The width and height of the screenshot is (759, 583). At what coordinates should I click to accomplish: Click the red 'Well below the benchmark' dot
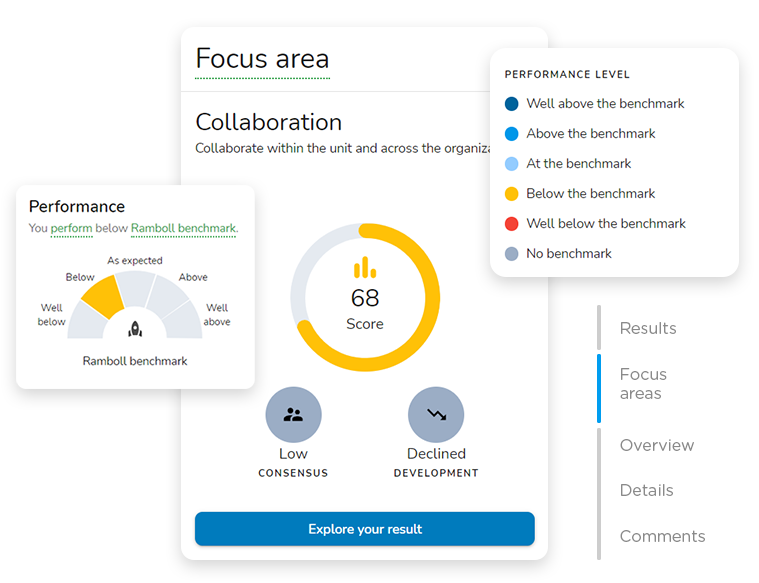(512, 224)
